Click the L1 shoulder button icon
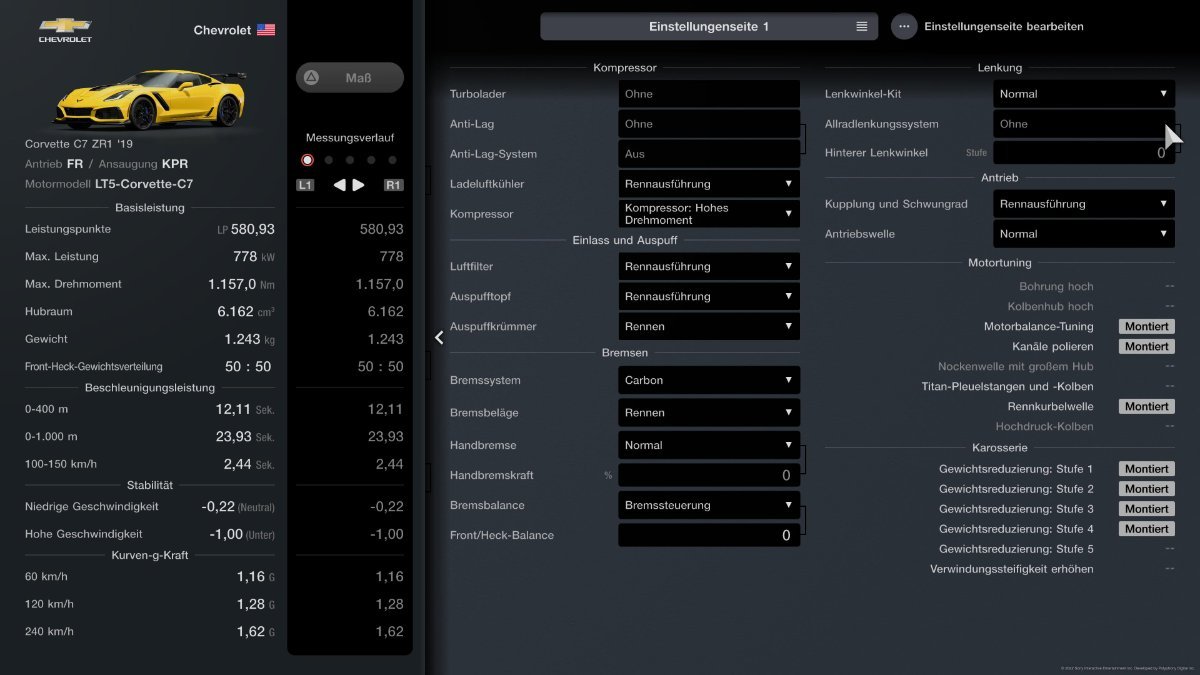The image size is (1200, 675). (305, 185)
